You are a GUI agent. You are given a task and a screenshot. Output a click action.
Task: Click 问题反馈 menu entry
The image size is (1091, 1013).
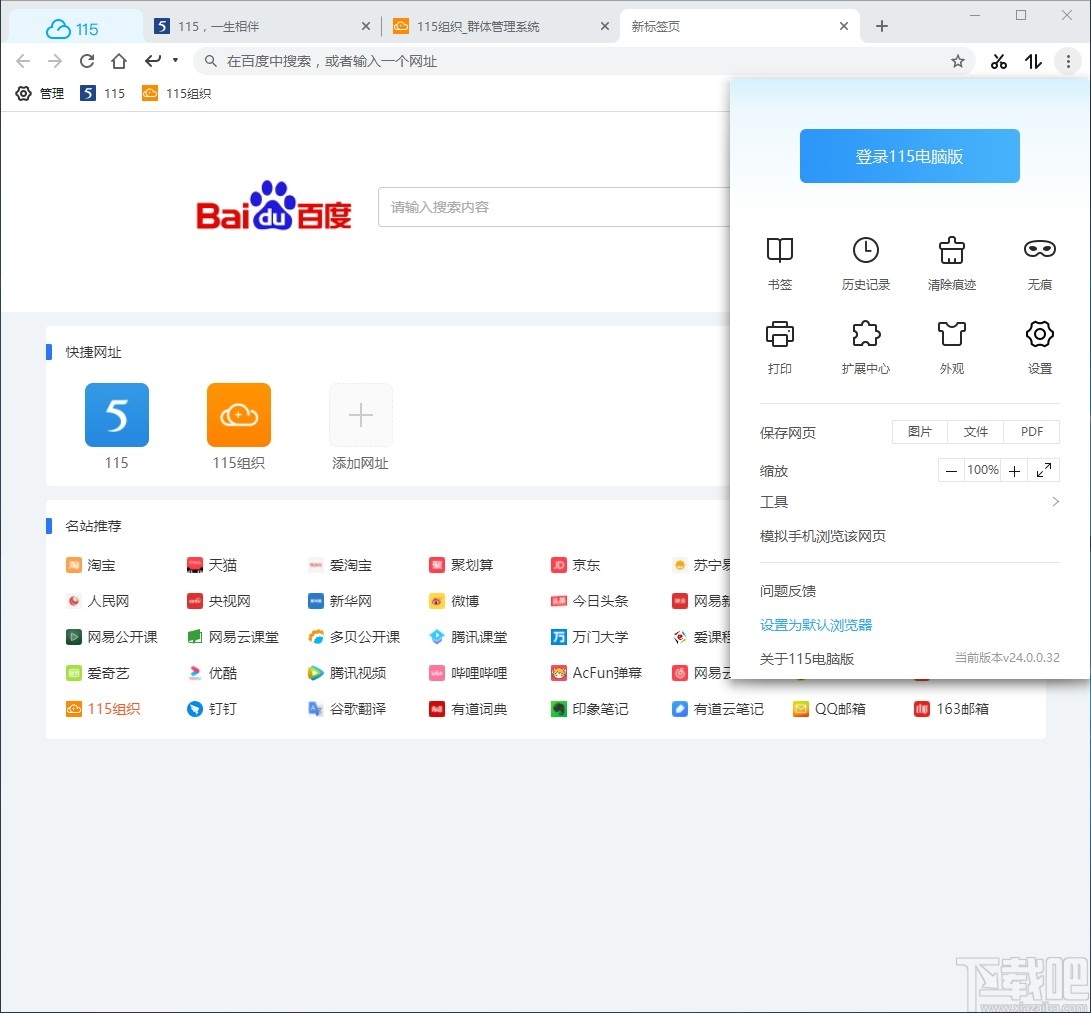tap(788, 591)
